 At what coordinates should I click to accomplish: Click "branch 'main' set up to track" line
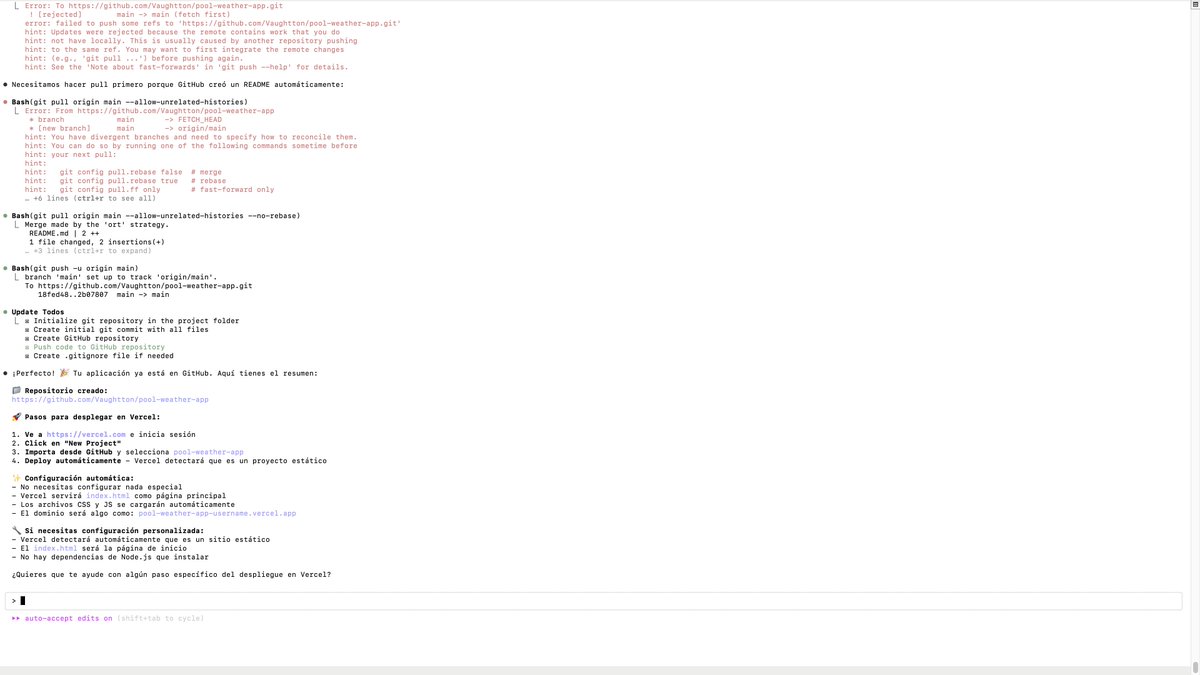121,276
